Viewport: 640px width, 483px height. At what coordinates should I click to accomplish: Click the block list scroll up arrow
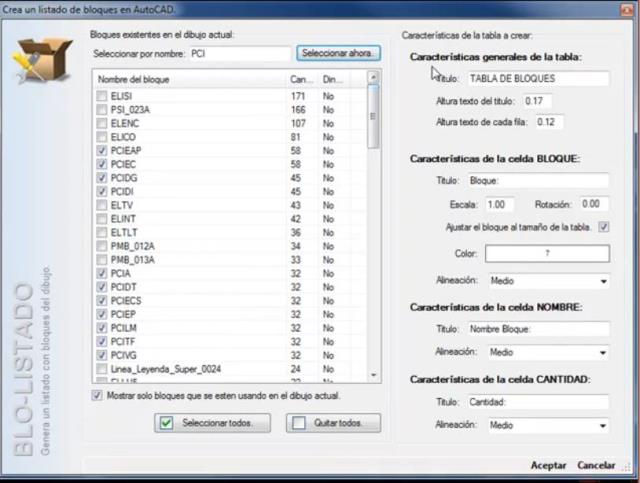pos(373,77)
